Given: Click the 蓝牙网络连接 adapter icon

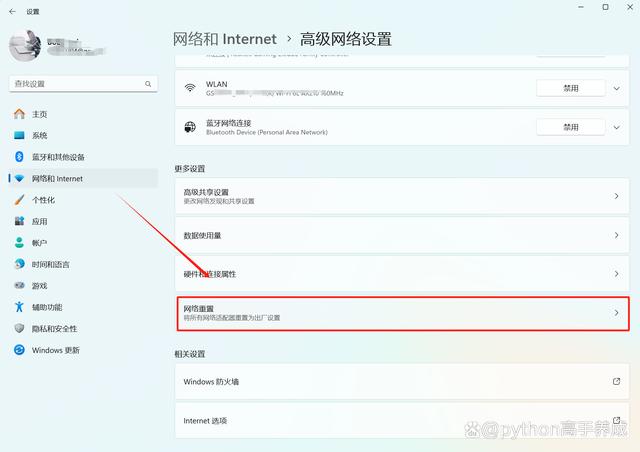Looking at the screenshot, I should point(190,127).
